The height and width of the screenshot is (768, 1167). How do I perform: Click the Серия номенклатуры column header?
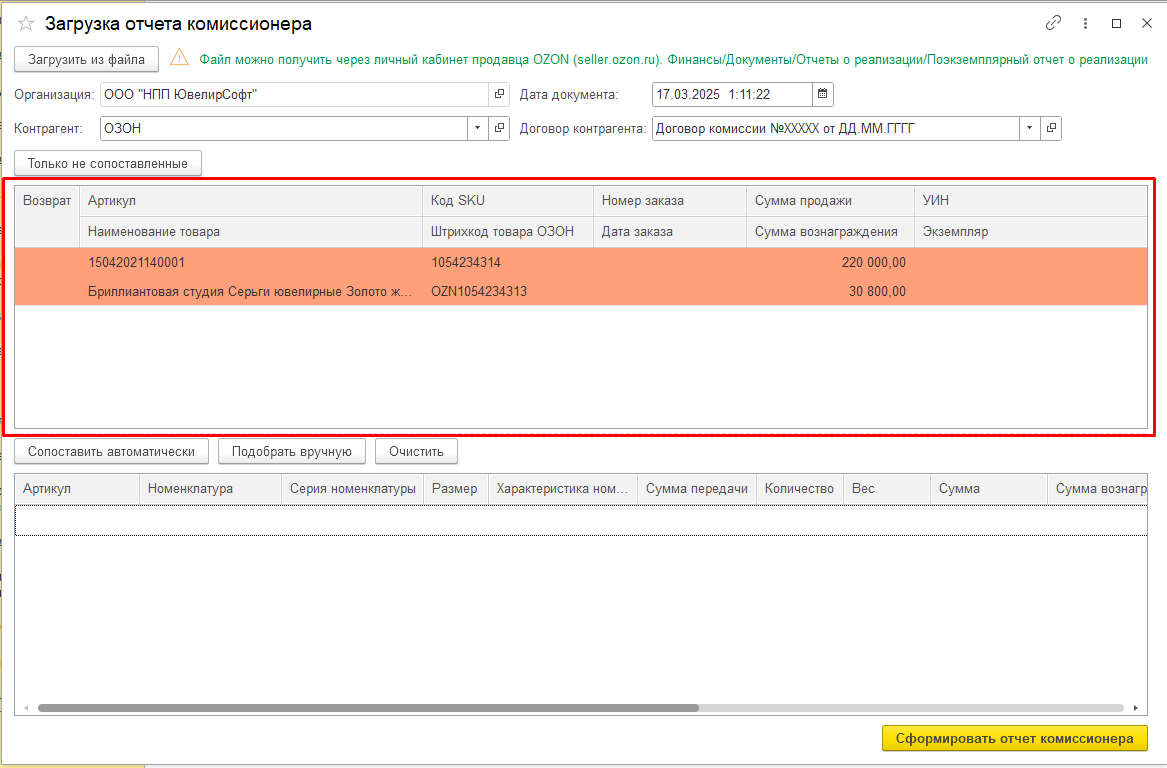point(353,489)
